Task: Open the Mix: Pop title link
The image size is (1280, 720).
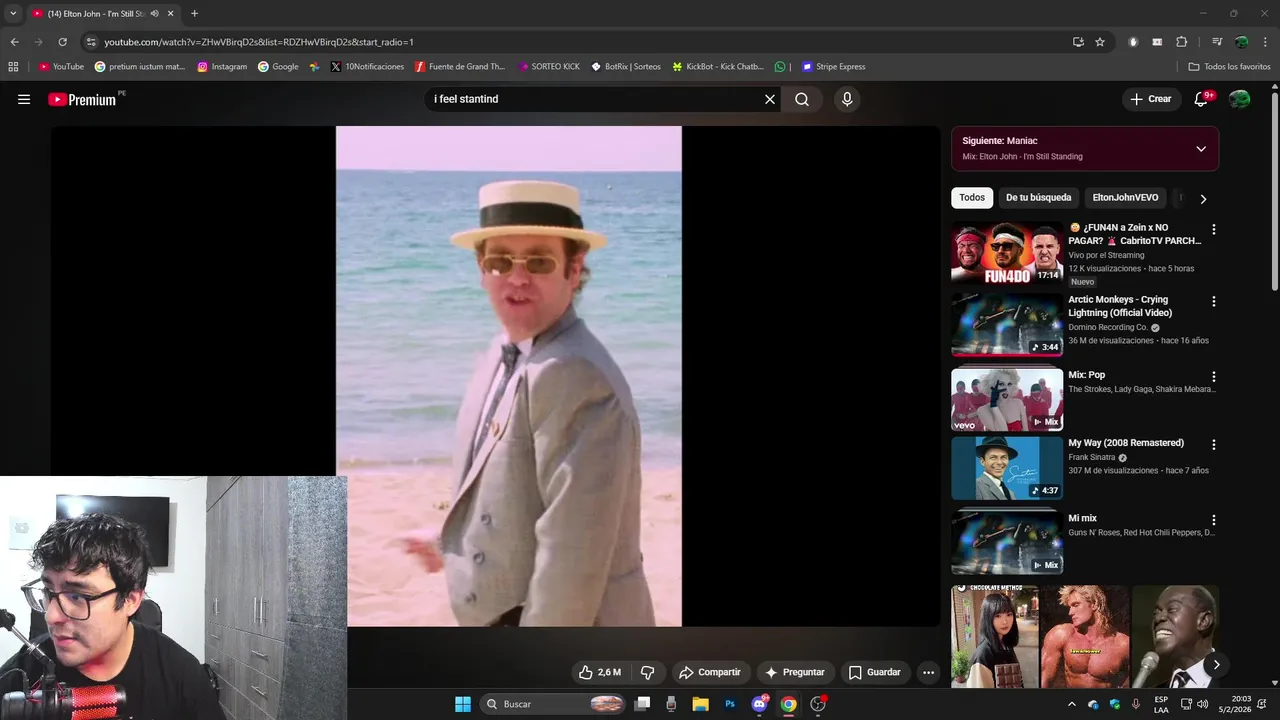Action: pos(1086,375)
